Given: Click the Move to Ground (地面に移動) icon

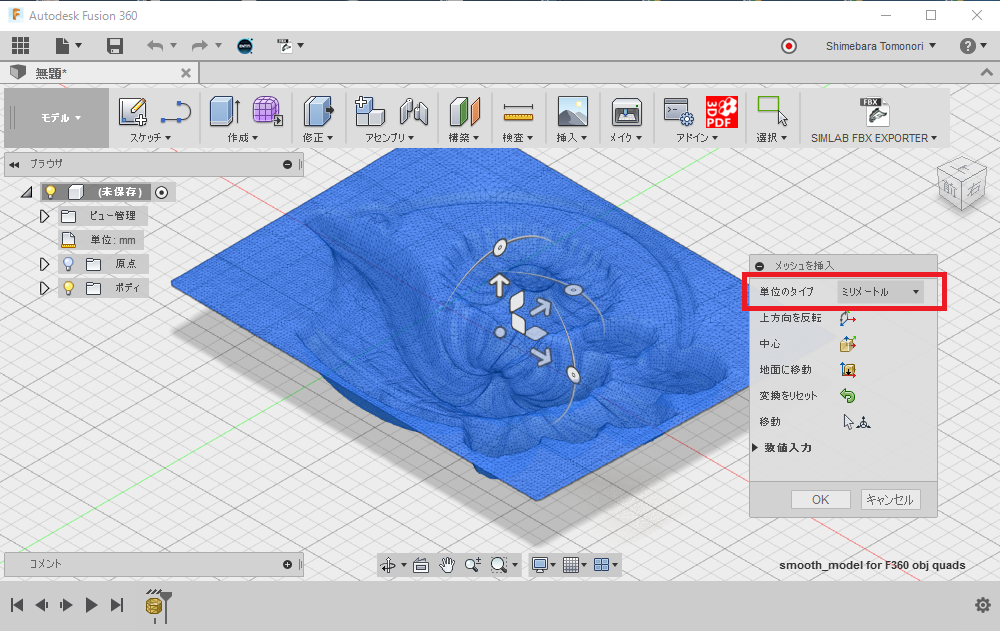Looking at the screenshot, I should coord(848,370).
